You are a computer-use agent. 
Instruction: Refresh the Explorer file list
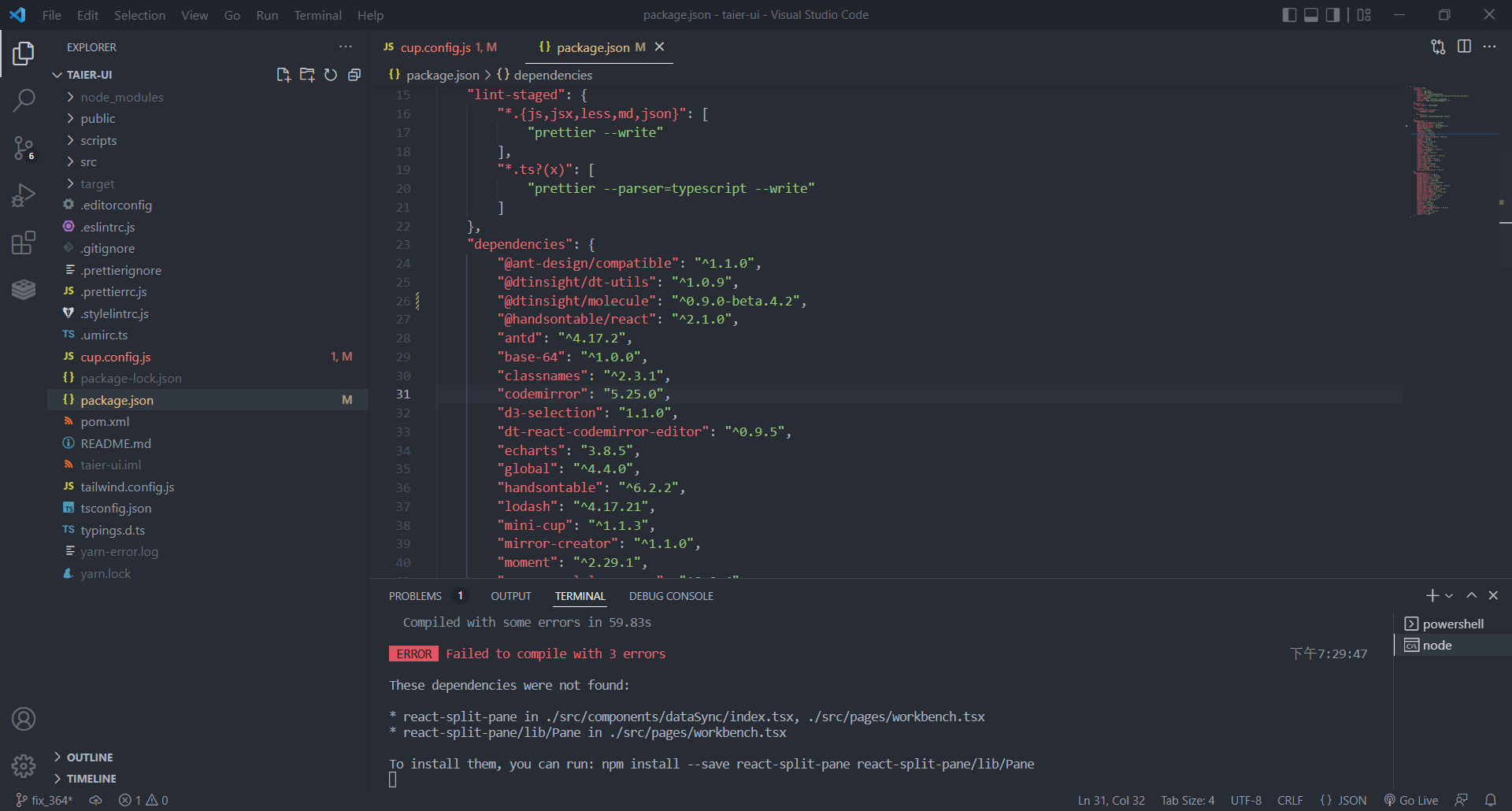click(x=331, y=74)
